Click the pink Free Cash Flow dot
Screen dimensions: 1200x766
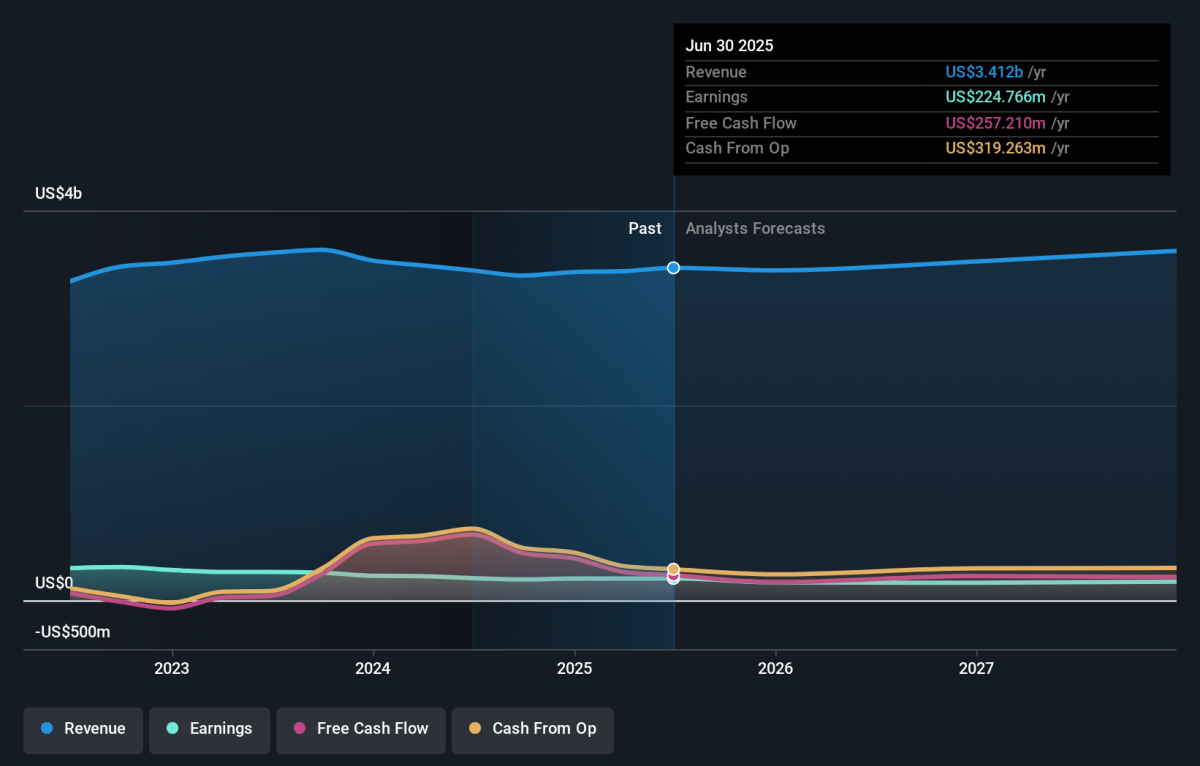point(299,729)
